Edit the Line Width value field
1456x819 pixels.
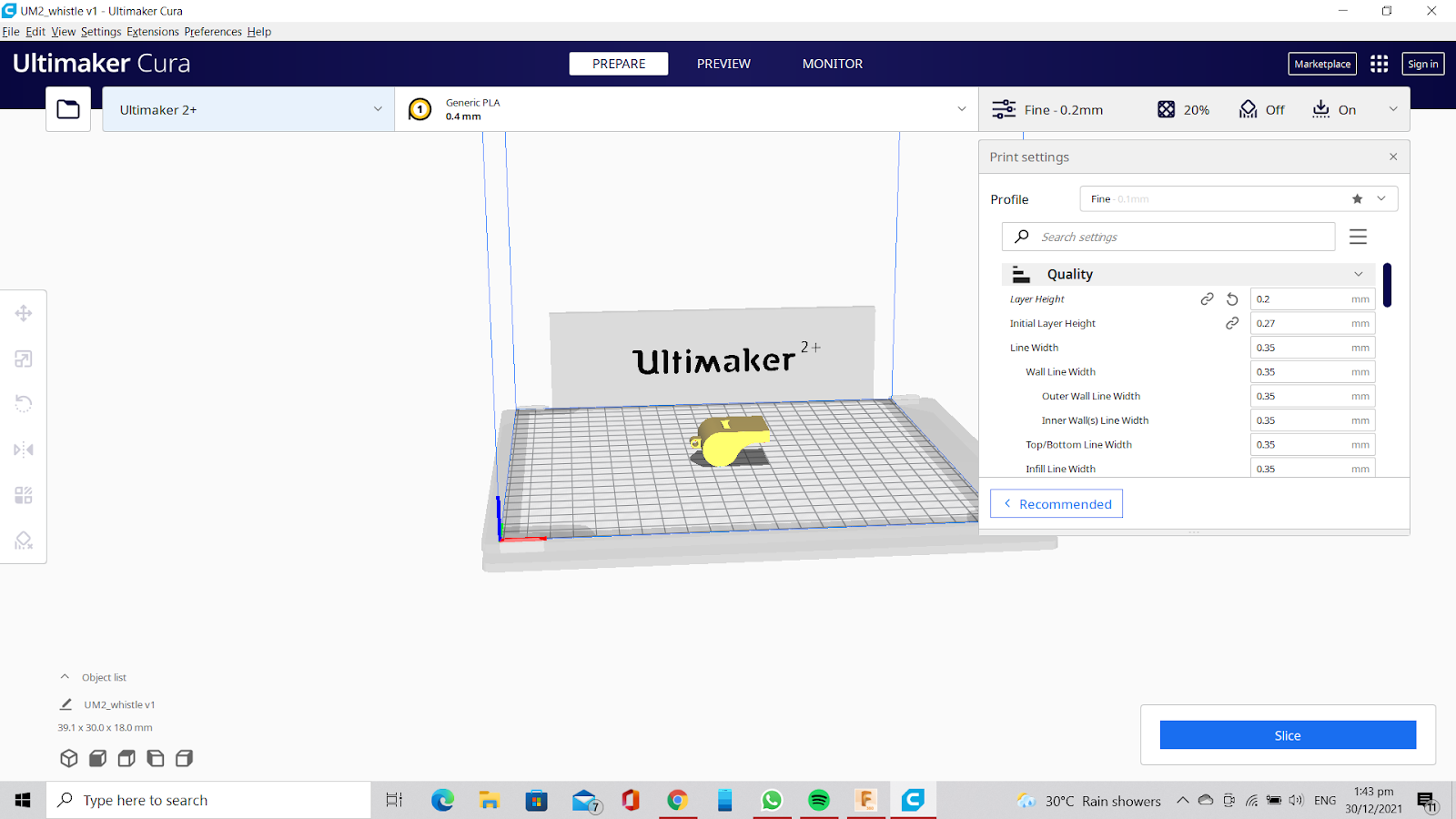tap(1312, 348)
